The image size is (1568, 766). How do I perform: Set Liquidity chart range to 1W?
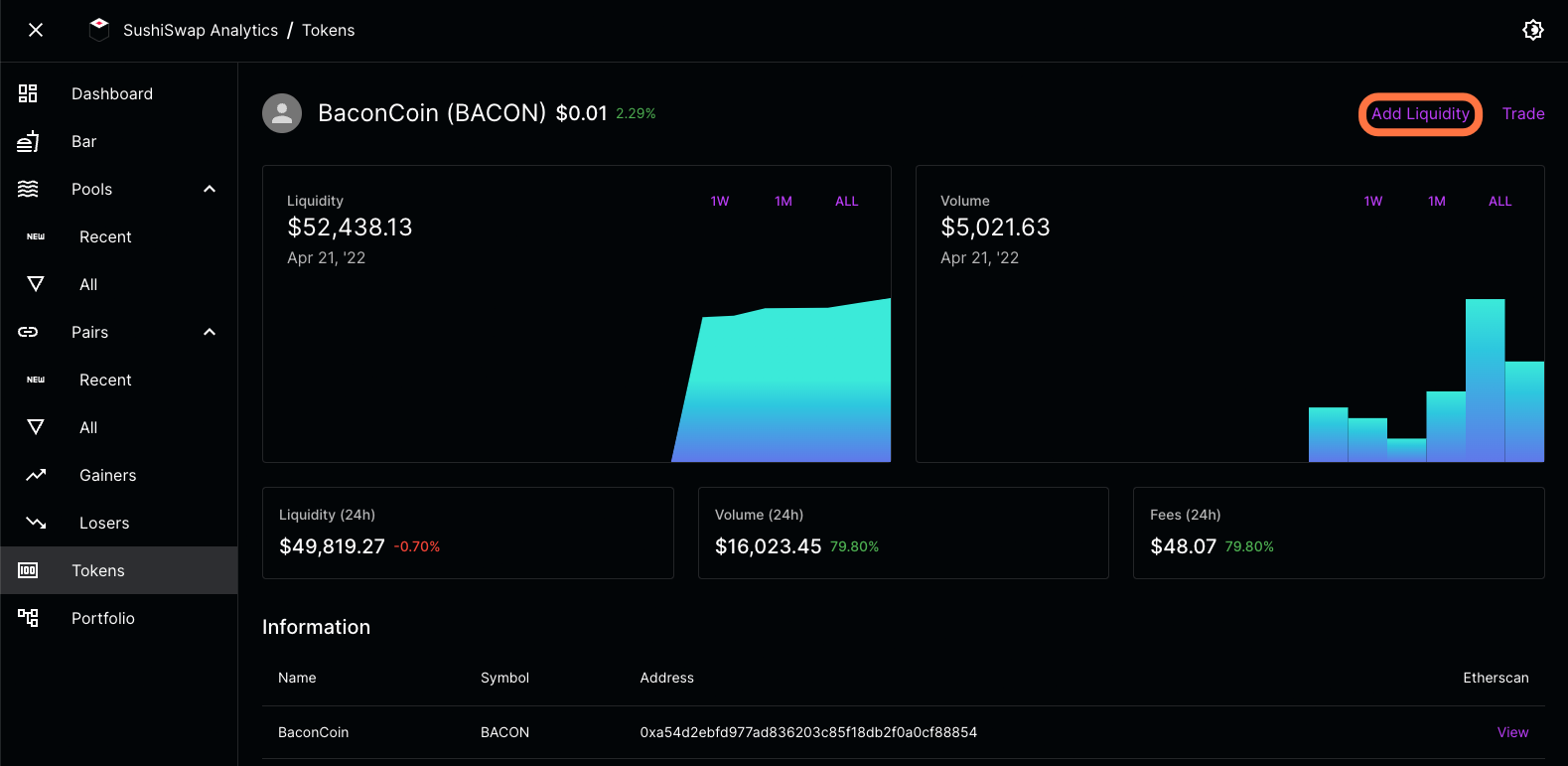[720, 201]
